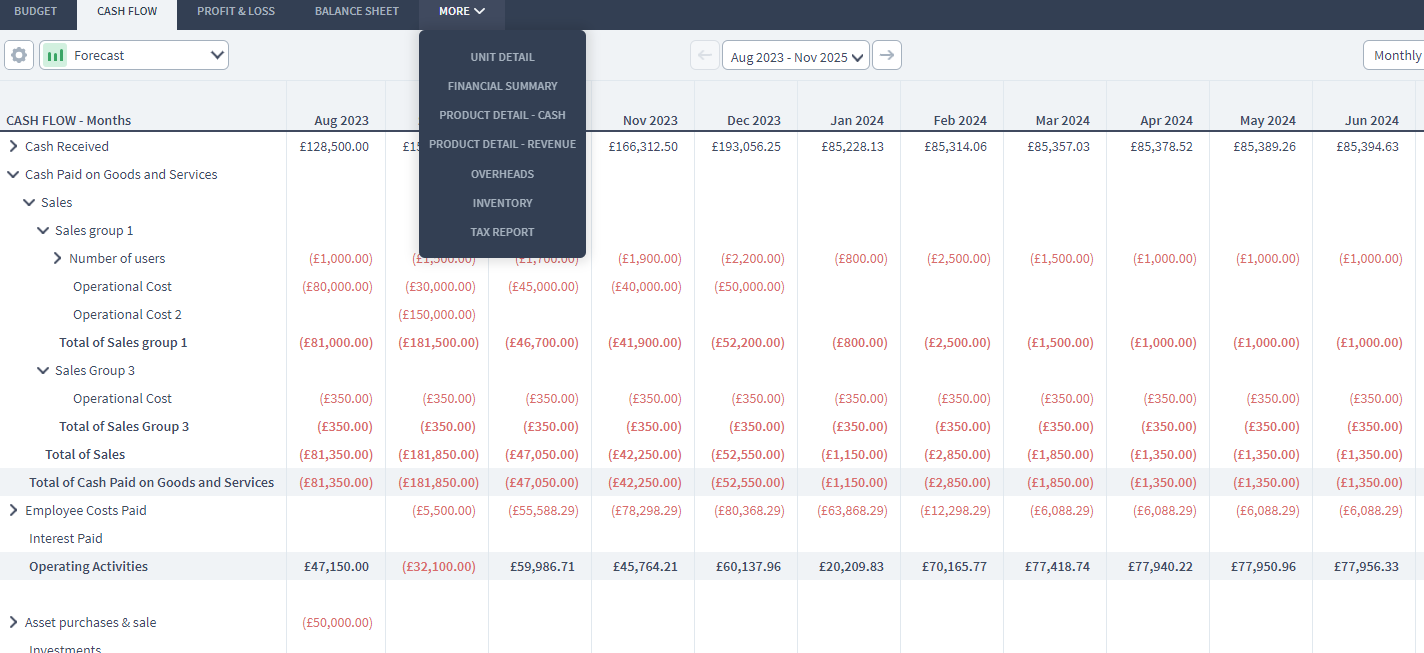Select the BUDGET tab

point(37,11)
